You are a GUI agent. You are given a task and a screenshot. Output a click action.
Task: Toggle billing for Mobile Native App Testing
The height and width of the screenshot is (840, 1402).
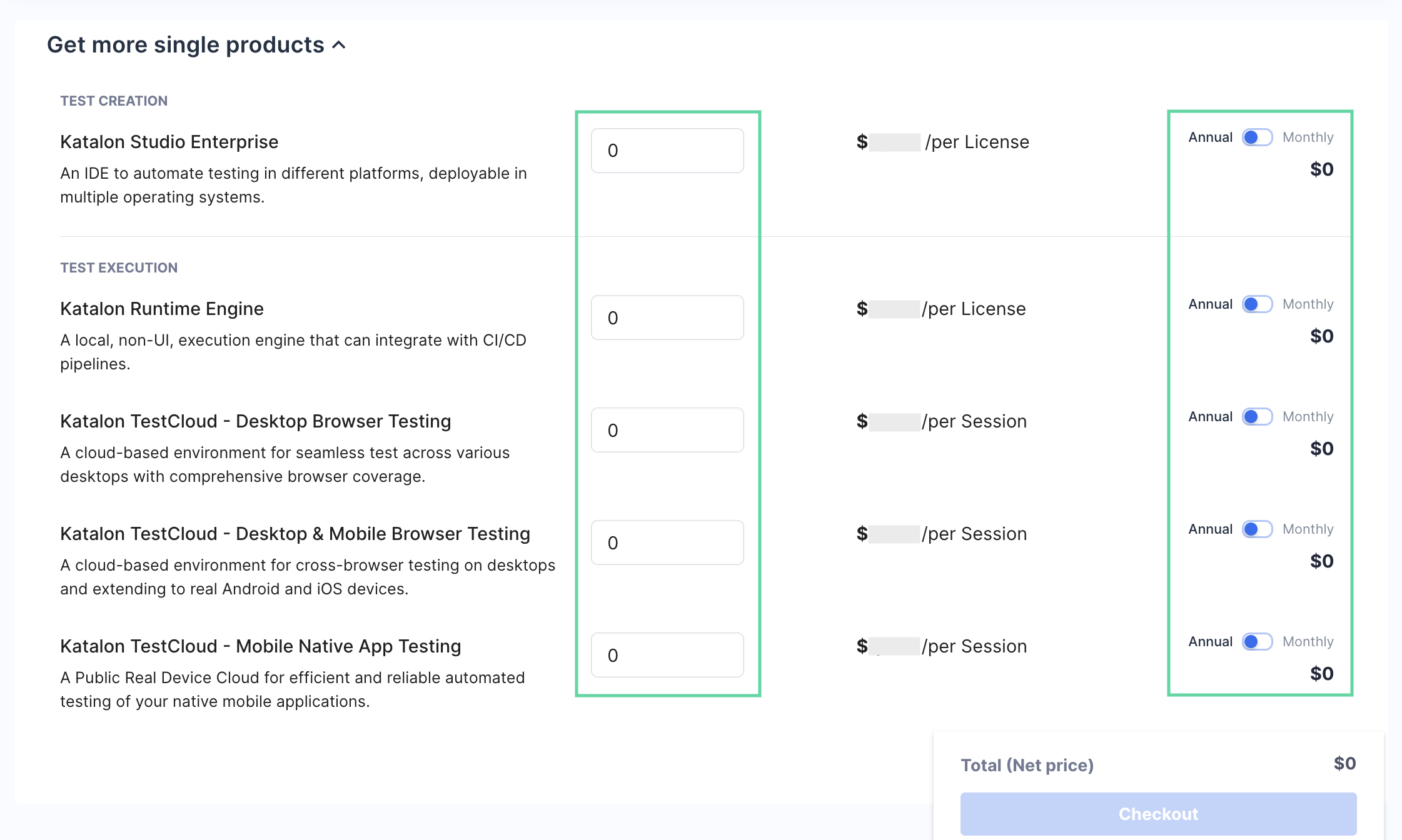click(x=1257, y=642)
